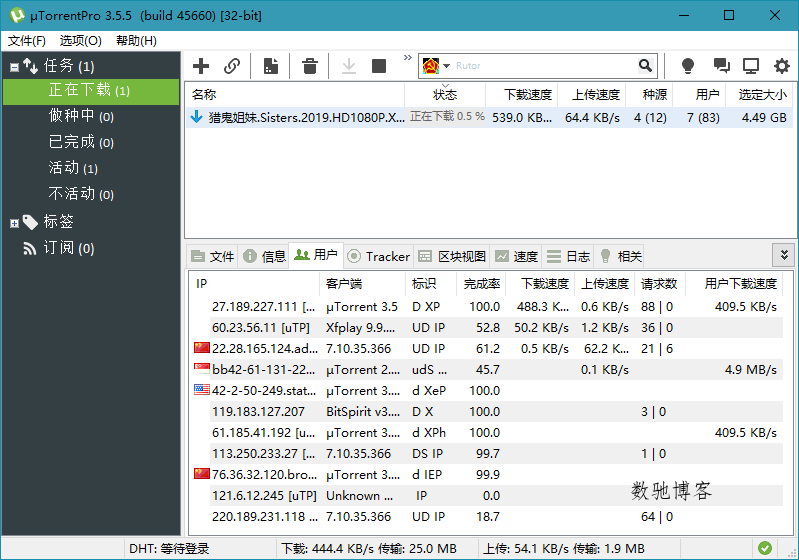Add a torrent with the plus icon

tap(201, 66)
